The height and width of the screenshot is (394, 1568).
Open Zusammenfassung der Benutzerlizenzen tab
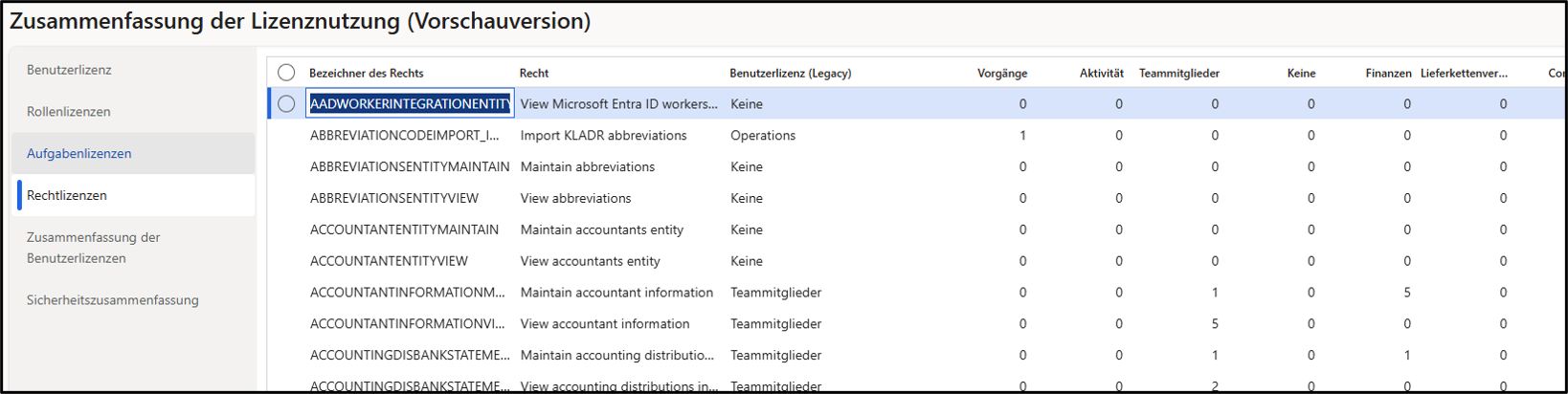94,248
